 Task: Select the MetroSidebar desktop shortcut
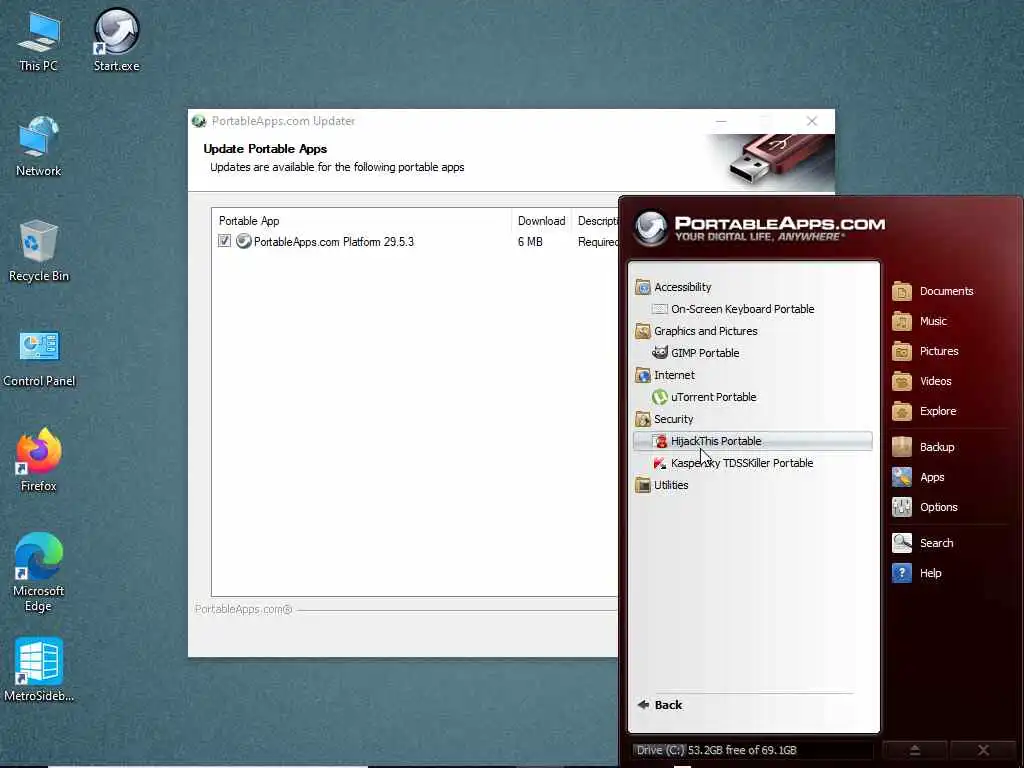coord(39,670)
